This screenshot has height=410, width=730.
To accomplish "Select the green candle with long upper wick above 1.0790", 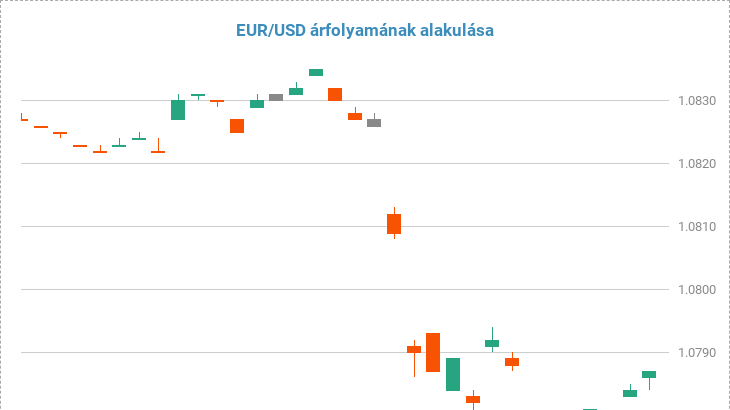I will [492, 343].
